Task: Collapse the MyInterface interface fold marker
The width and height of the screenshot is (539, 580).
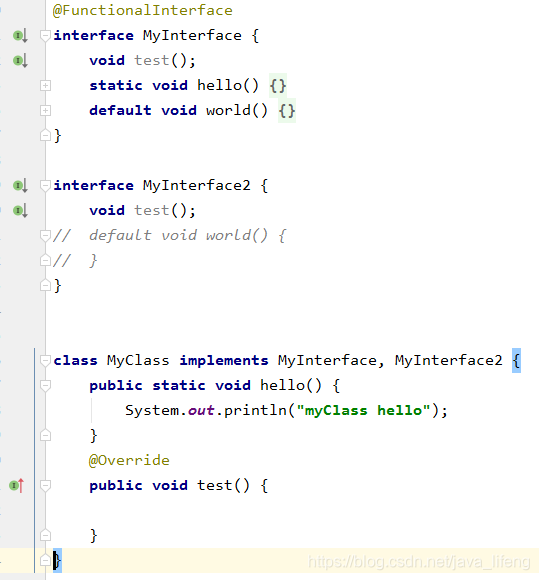Action: pyautogui.click(x=45, y=36)
